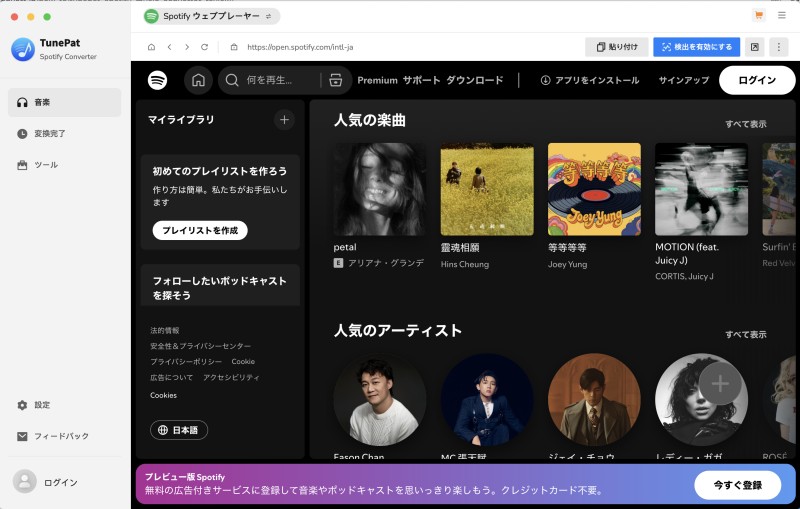The width and height of the screenshot is (800, 509).
Task: Select the 音楽 sidebar tab
Action: click(x=64, y=103)
